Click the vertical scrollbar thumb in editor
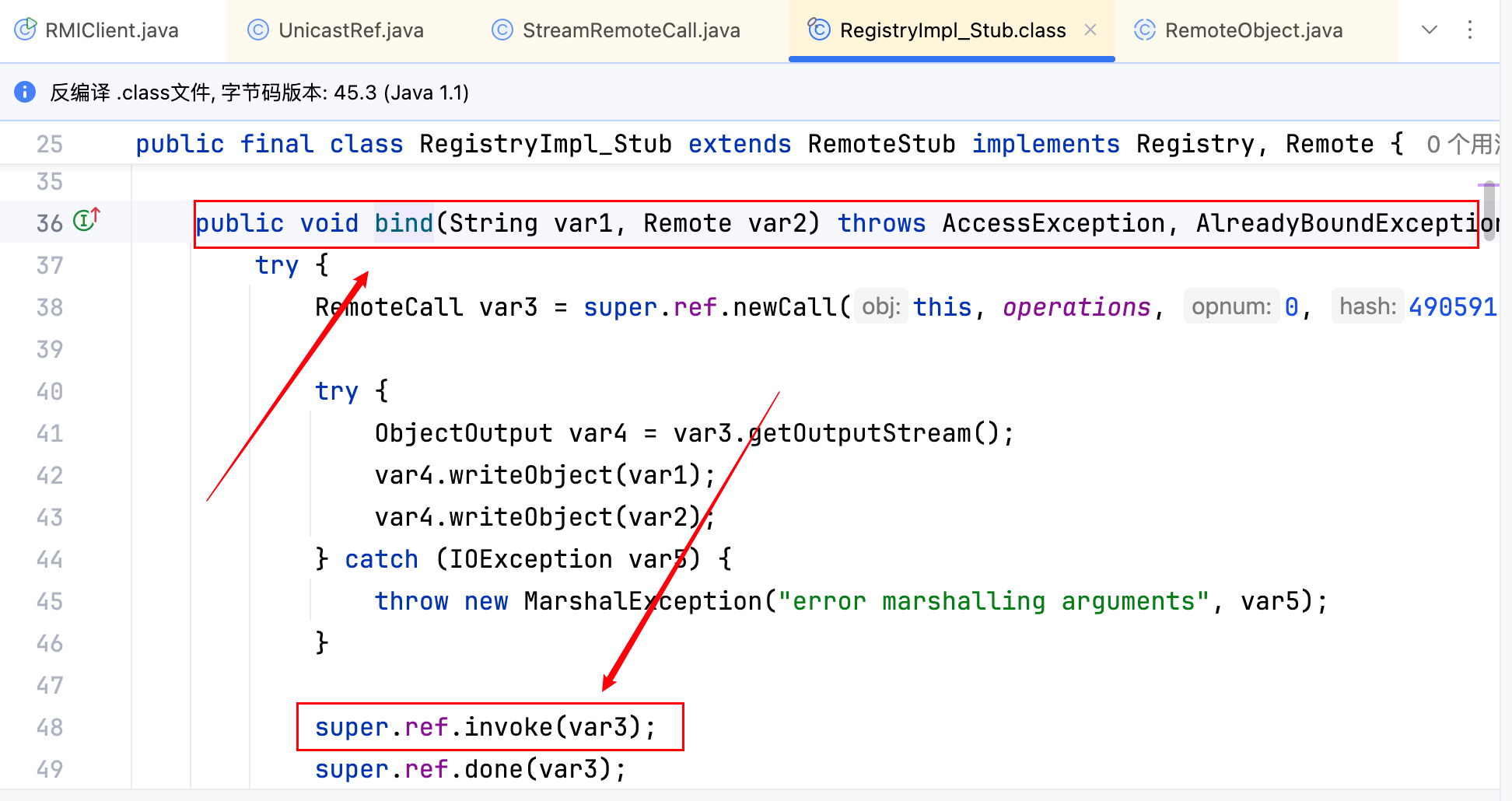The height and width of the screenshot is (801, 1512). pos(1489,210)
